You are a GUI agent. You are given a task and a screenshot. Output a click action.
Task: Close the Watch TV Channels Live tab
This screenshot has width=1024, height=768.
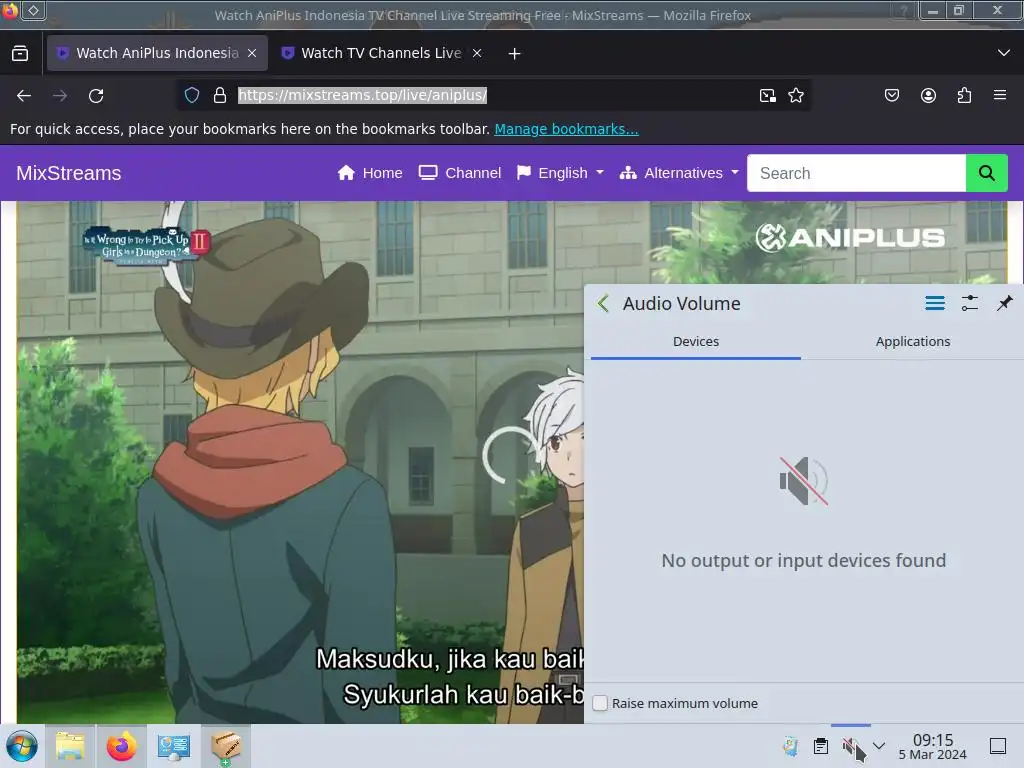coord(477,54)
